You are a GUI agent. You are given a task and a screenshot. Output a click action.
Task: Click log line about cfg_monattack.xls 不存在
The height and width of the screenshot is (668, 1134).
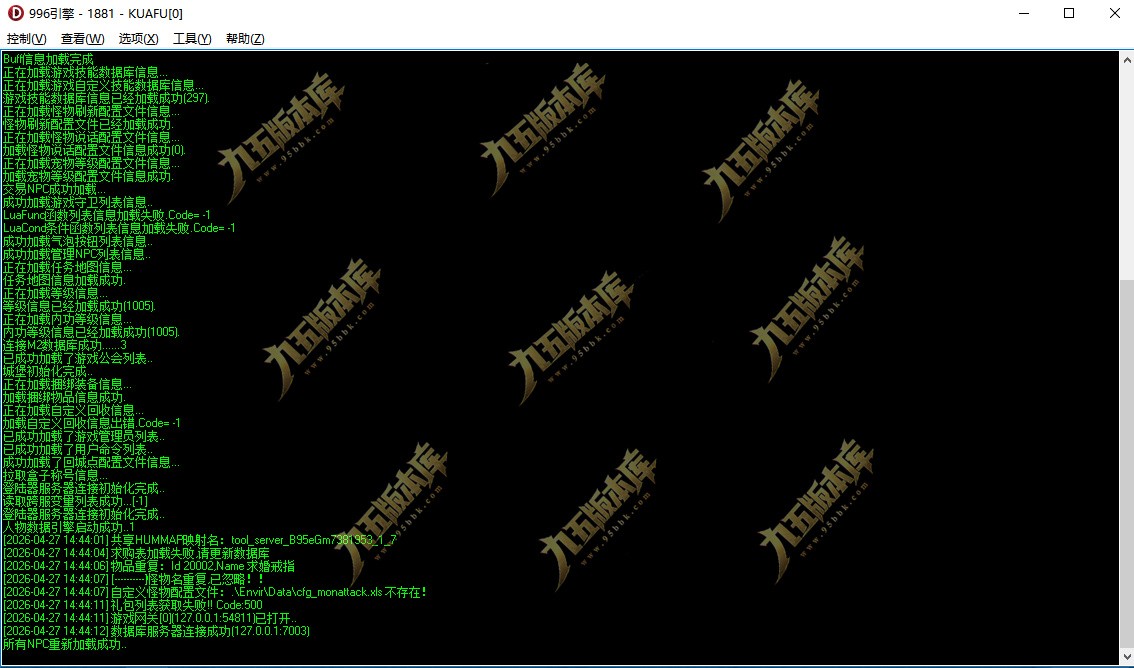[x=216, y=593]
